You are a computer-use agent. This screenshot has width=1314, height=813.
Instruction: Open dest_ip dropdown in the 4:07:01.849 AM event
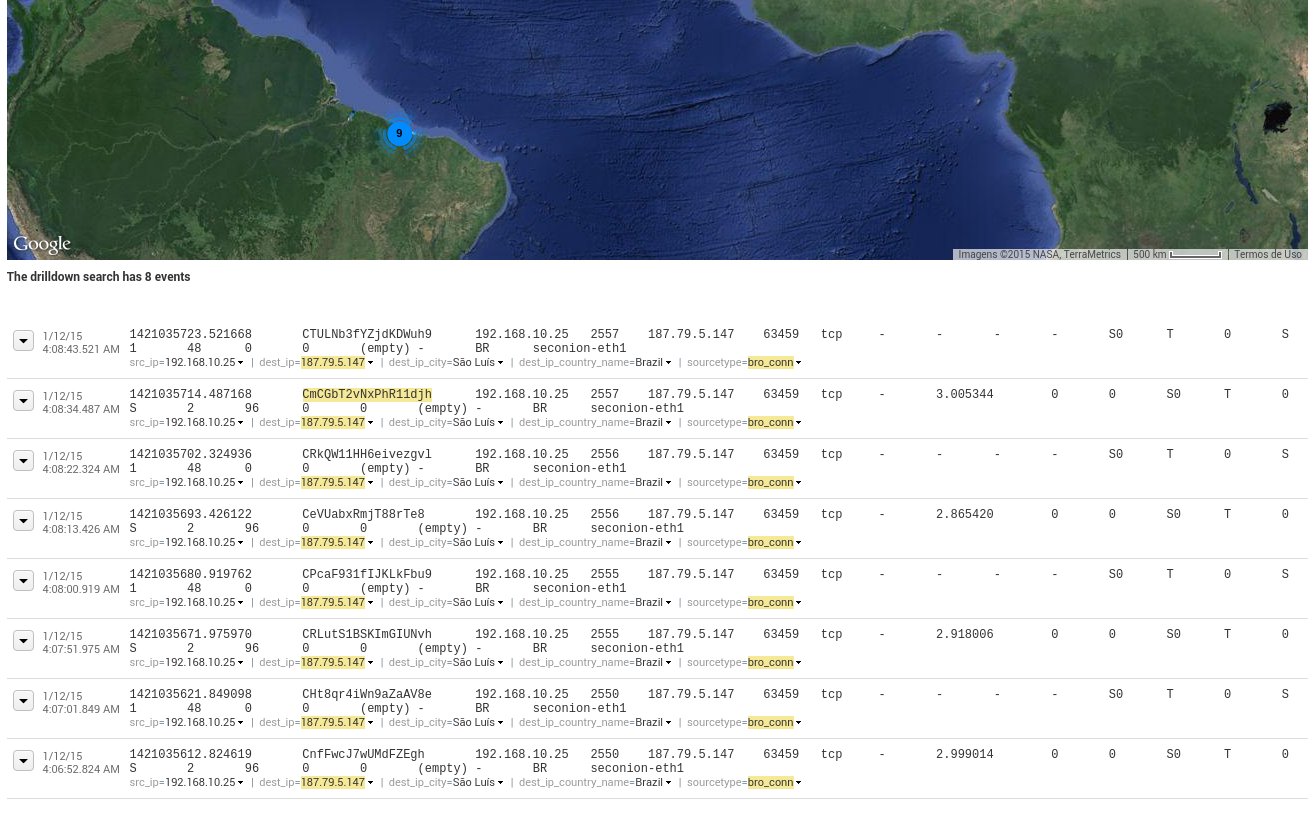tap(370, 723)
